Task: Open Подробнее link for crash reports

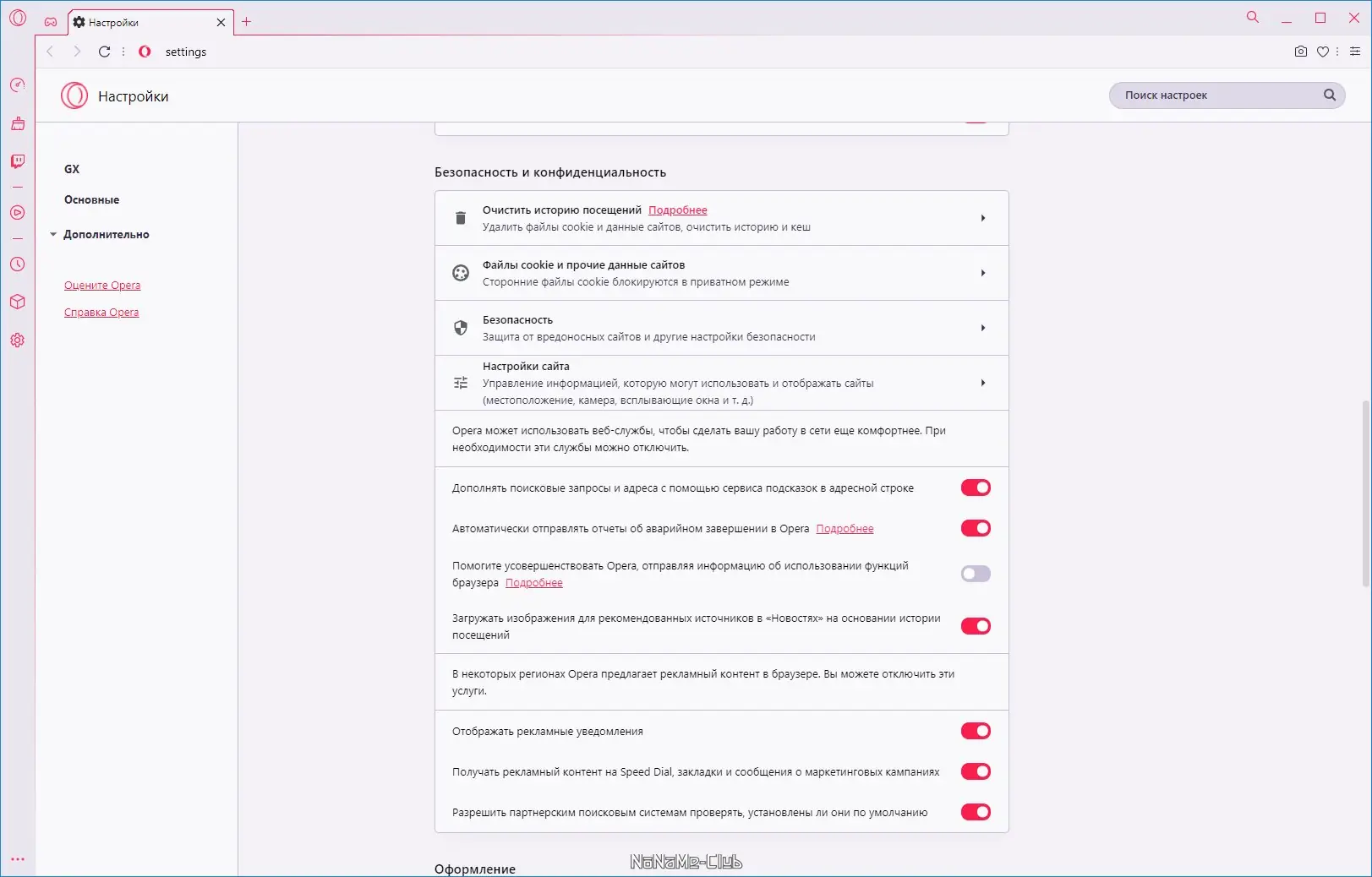Action: [x=845, y=529]
